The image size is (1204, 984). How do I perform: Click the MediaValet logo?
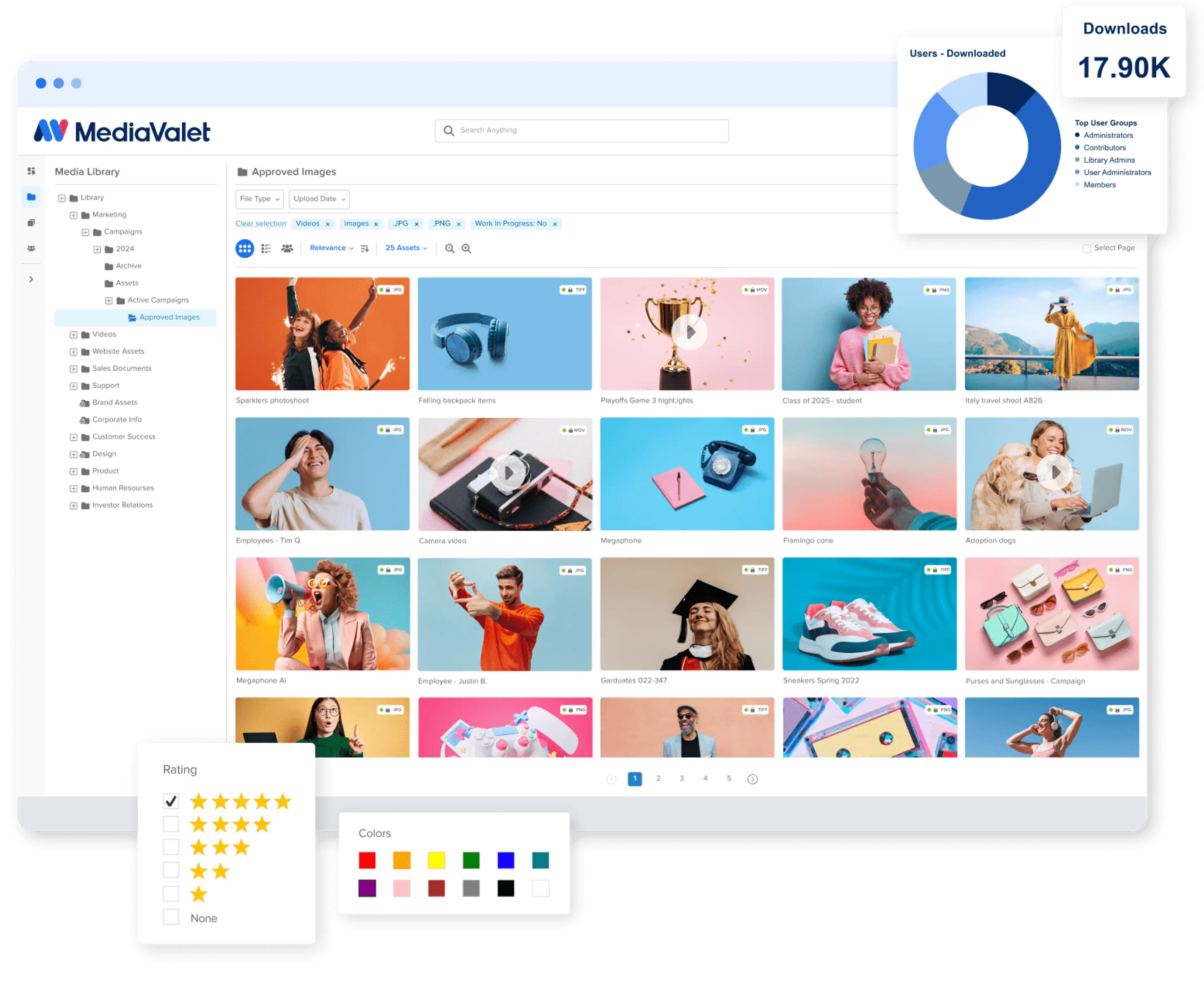click(122, 131)
